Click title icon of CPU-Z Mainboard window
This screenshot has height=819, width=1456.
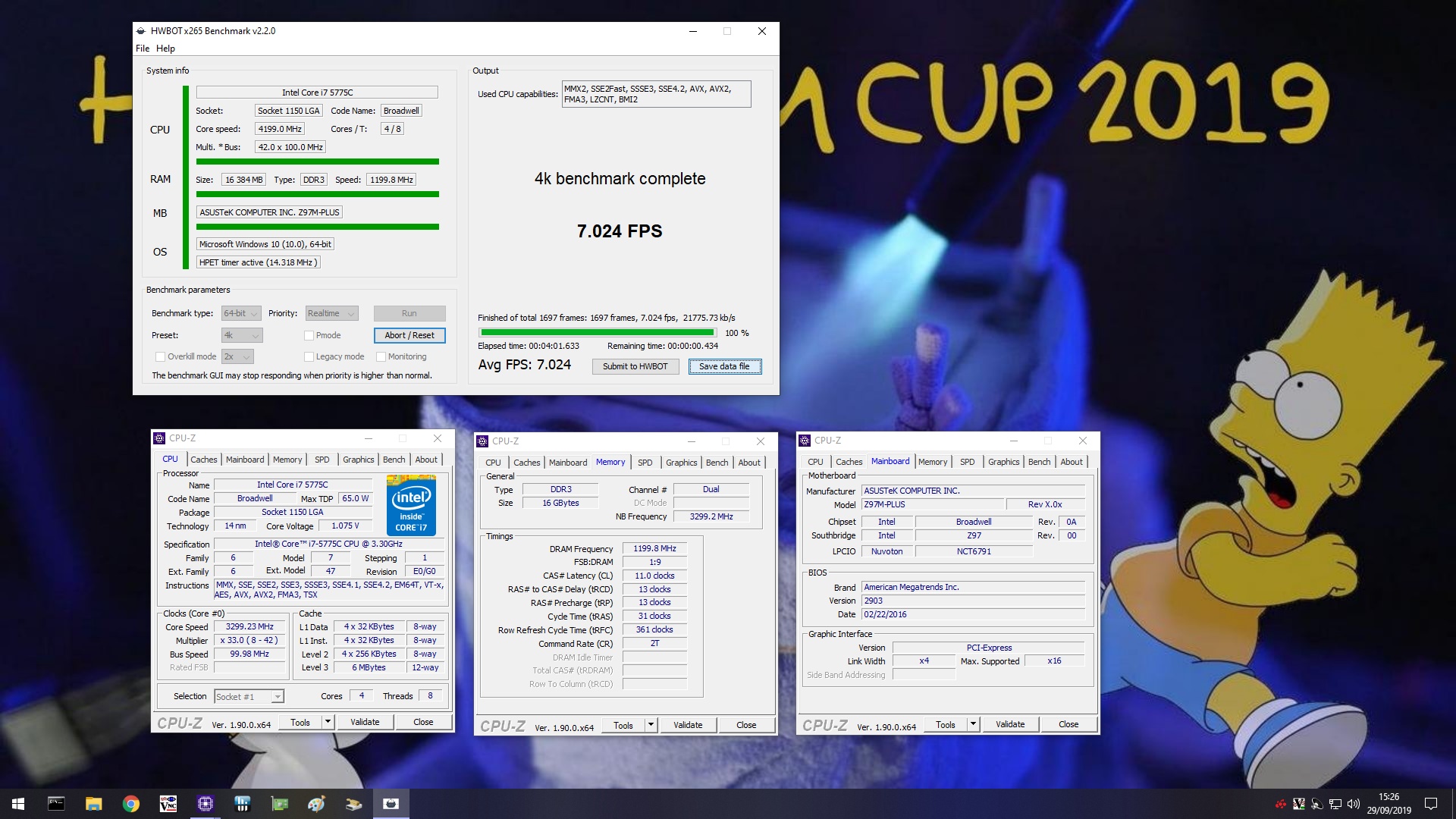point(805,441)
